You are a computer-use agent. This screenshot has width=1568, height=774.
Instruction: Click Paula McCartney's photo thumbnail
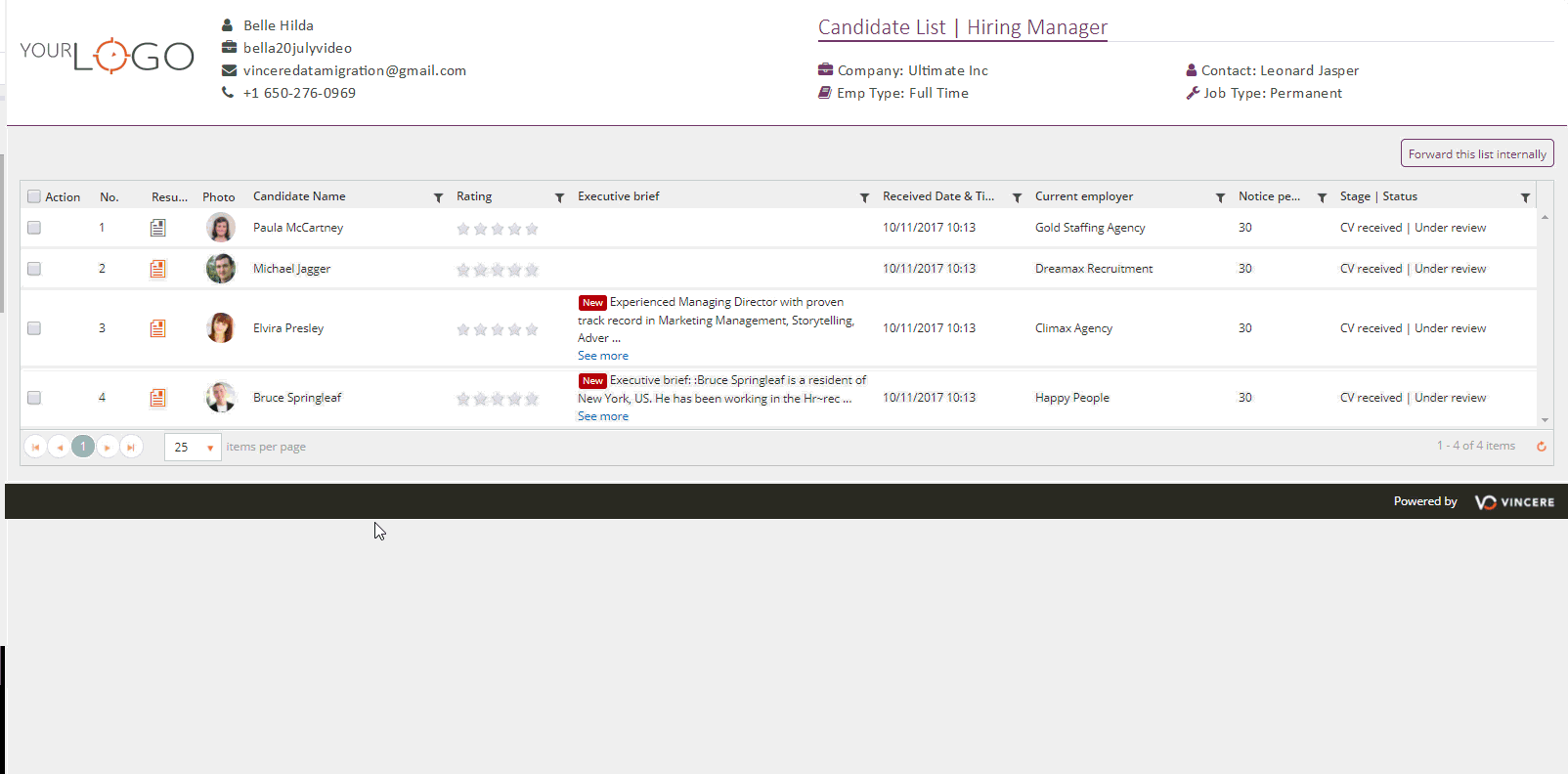point(221,228)
